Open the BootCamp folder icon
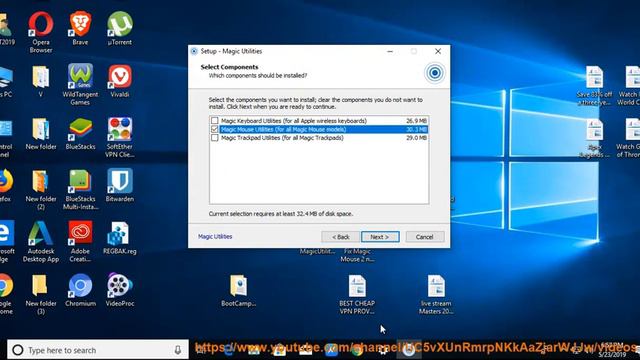Screen dimensions: 640x360 pos(238,290)
